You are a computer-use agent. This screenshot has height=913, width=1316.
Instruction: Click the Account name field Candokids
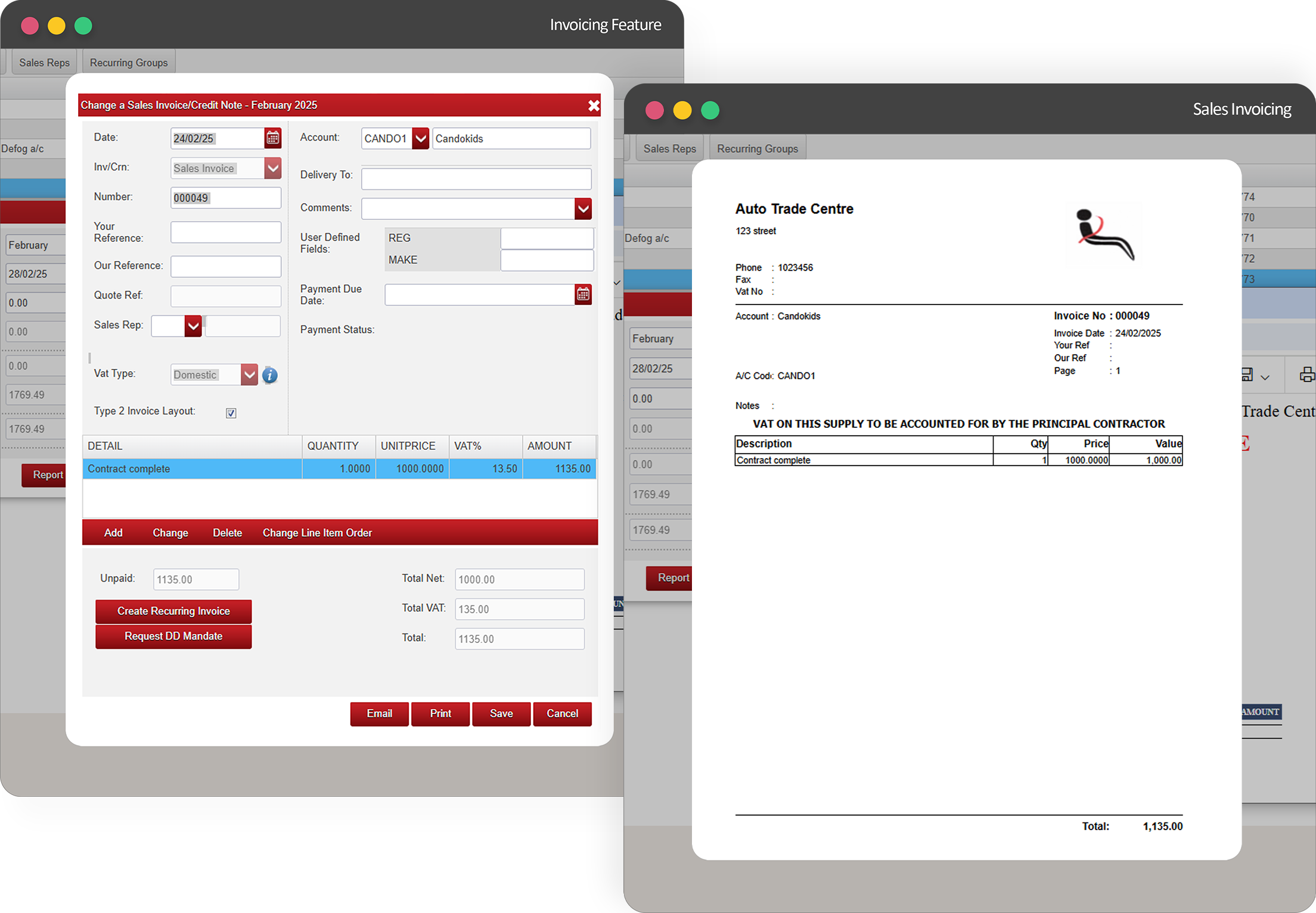(511, 138)
